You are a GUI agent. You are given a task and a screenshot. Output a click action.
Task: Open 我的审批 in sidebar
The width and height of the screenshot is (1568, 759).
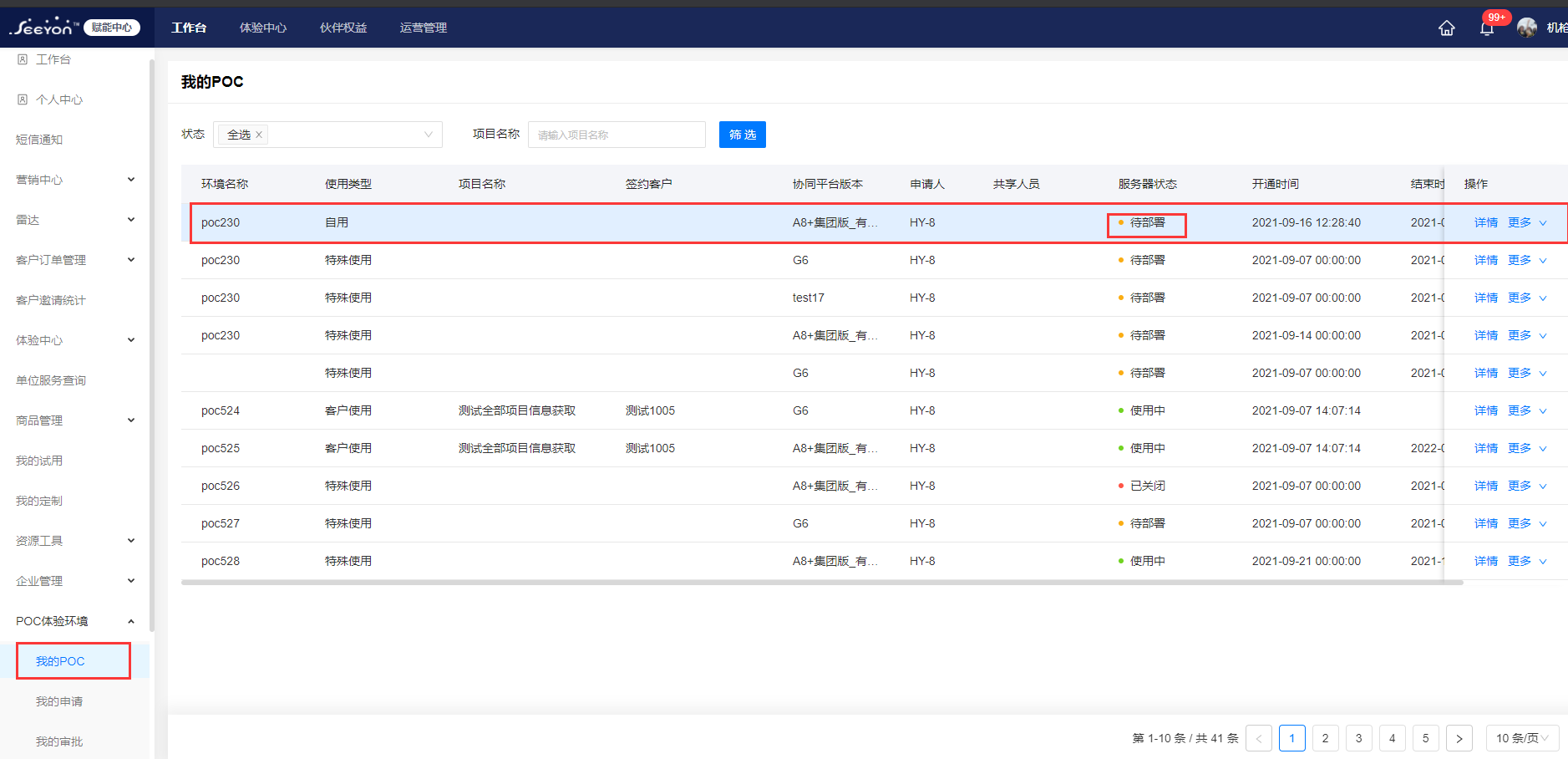click(x=59, y=741)
